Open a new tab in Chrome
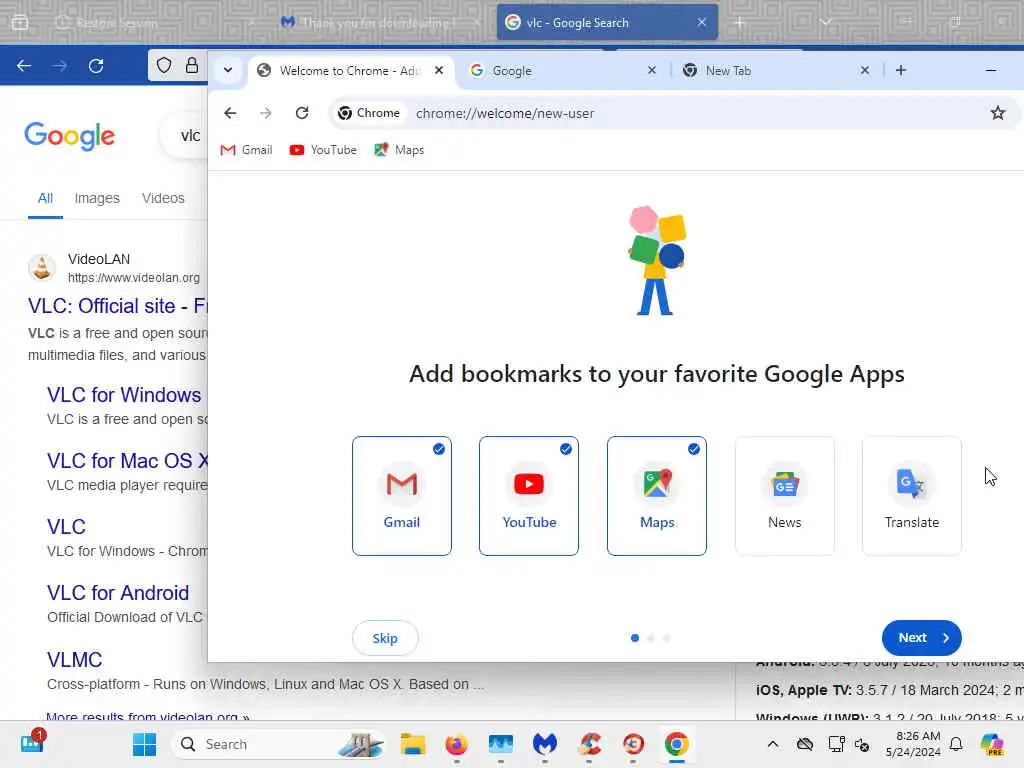 point(901,70)
